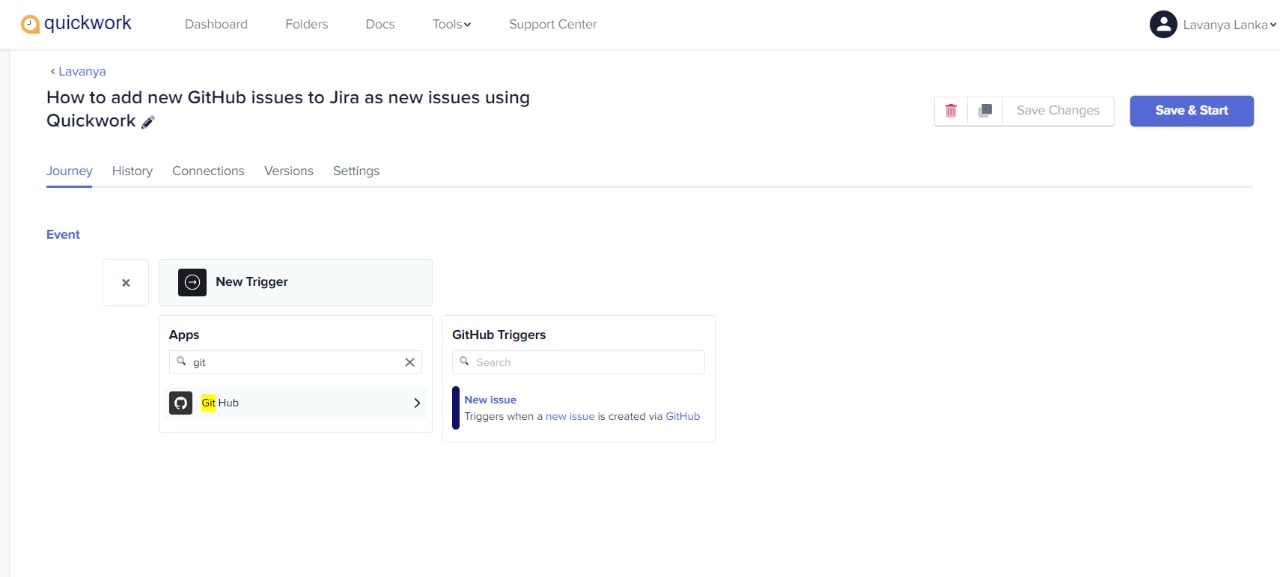Open the Support Center menu item
1280x577 pixels.
pos(553,24)
